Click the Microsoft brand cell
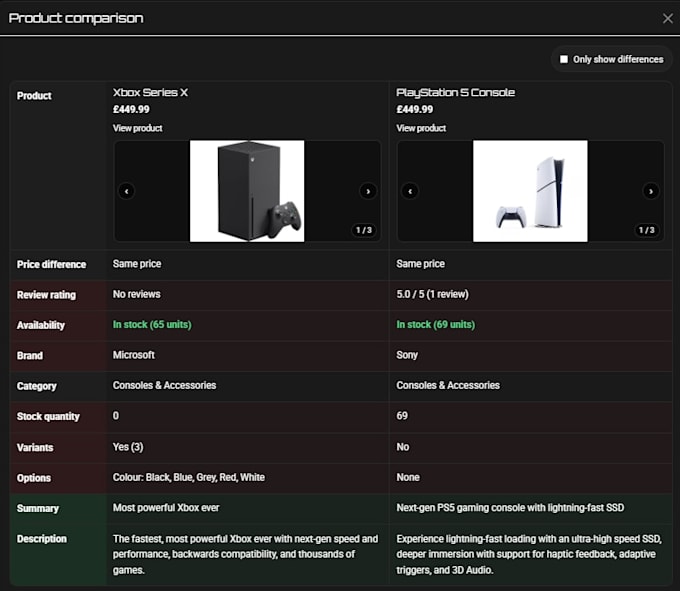The width and height of the screenshot is (680, 591). [x=134, y=355]
